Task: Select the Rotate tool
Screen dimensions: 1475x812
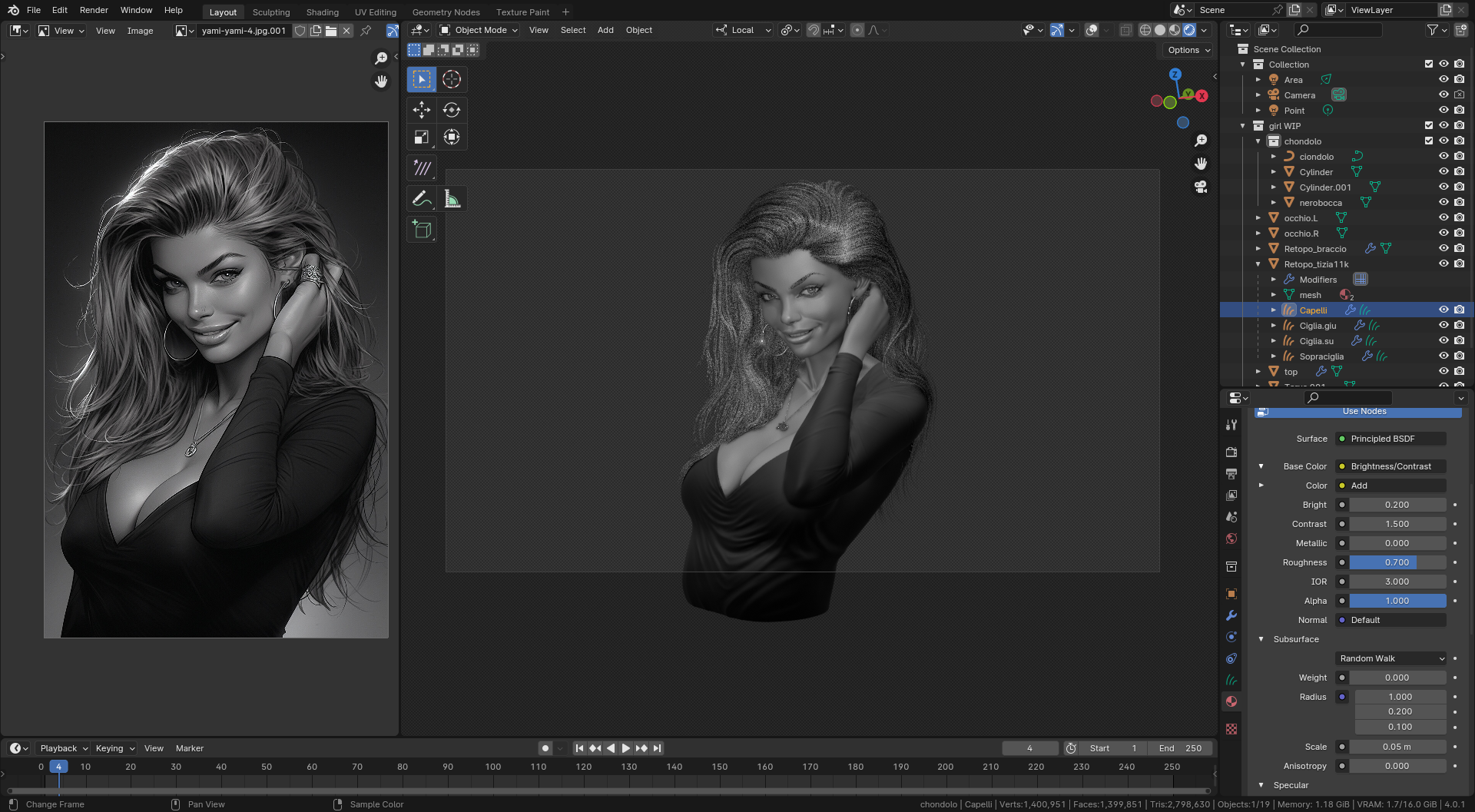Action: [x=452, y=110]
